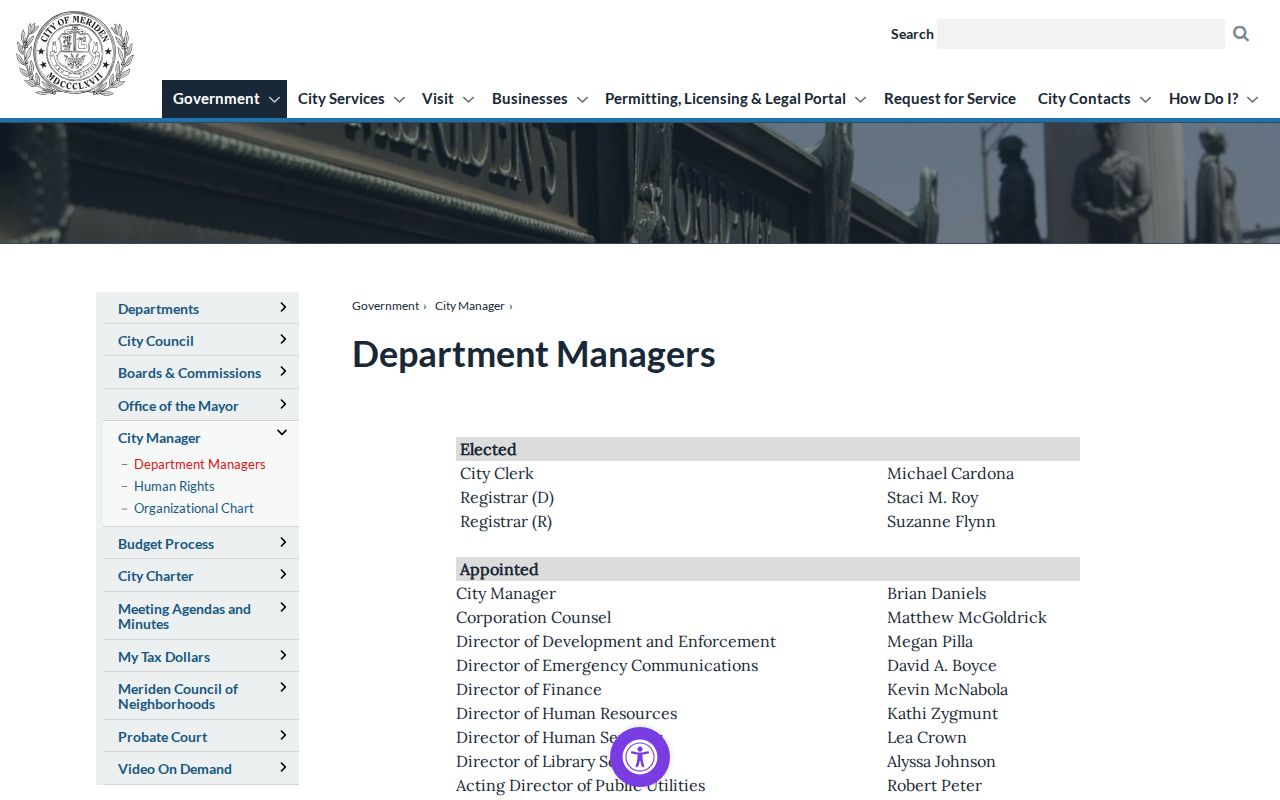Open Meeting Agendas and Minutes sidebar link
The width and height of the screenshot is (1280, 800).
[x=184, y=616]
